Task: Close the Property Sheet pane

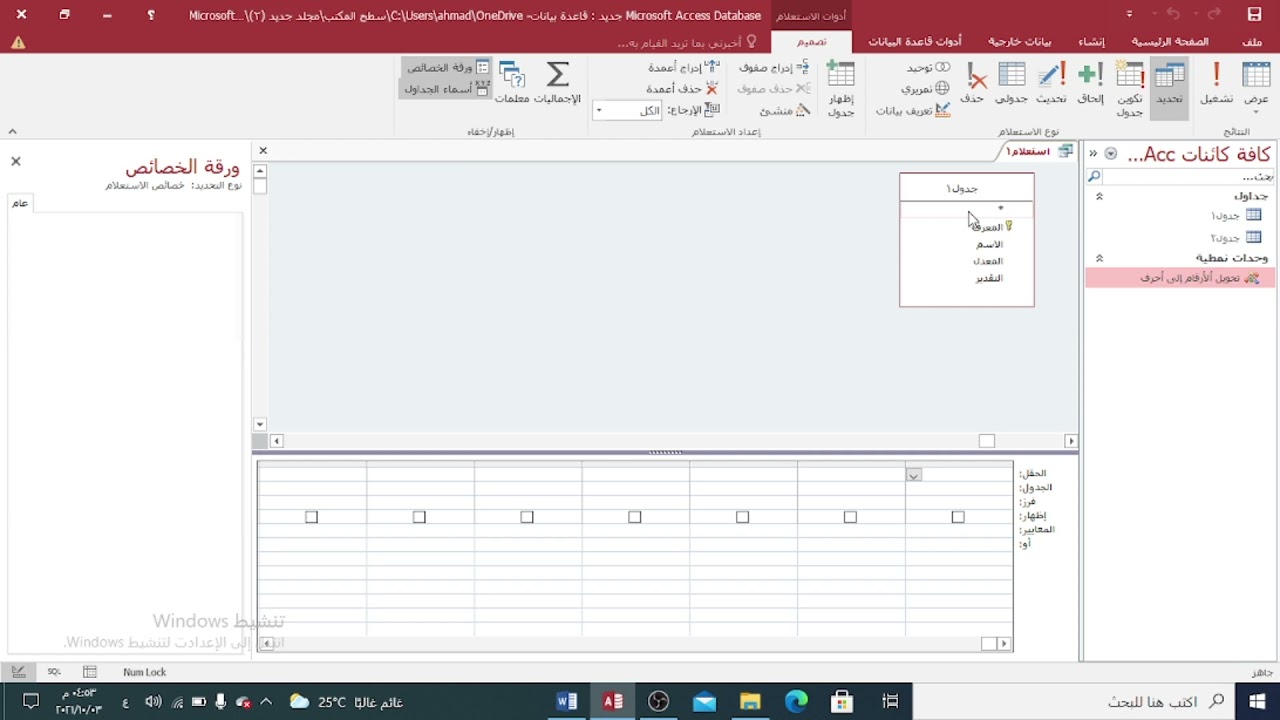Action: pyautogui.click(x=15, y=161)
